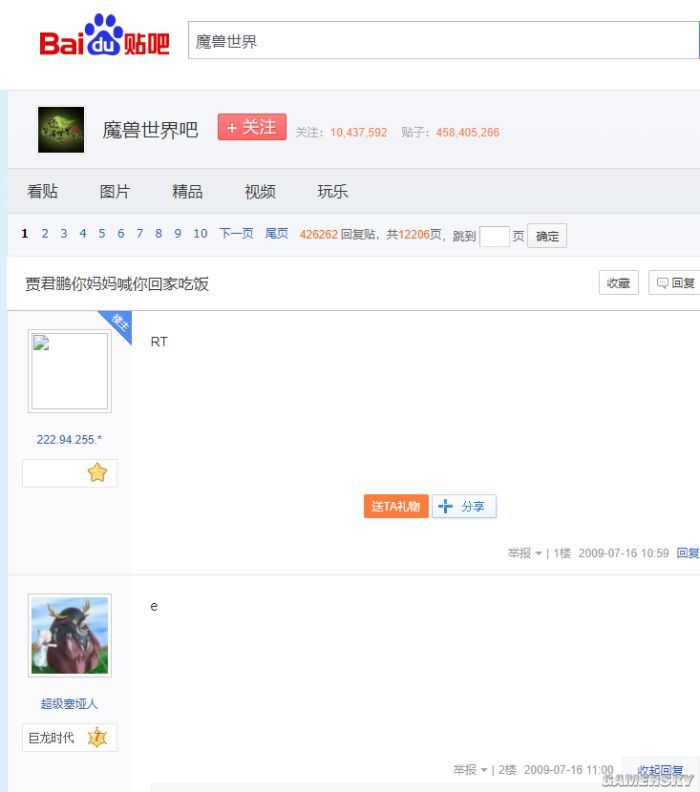Open user profile 222.94.255.*
The height and width of the screenshot is (792, 700).
pos(69,439)
